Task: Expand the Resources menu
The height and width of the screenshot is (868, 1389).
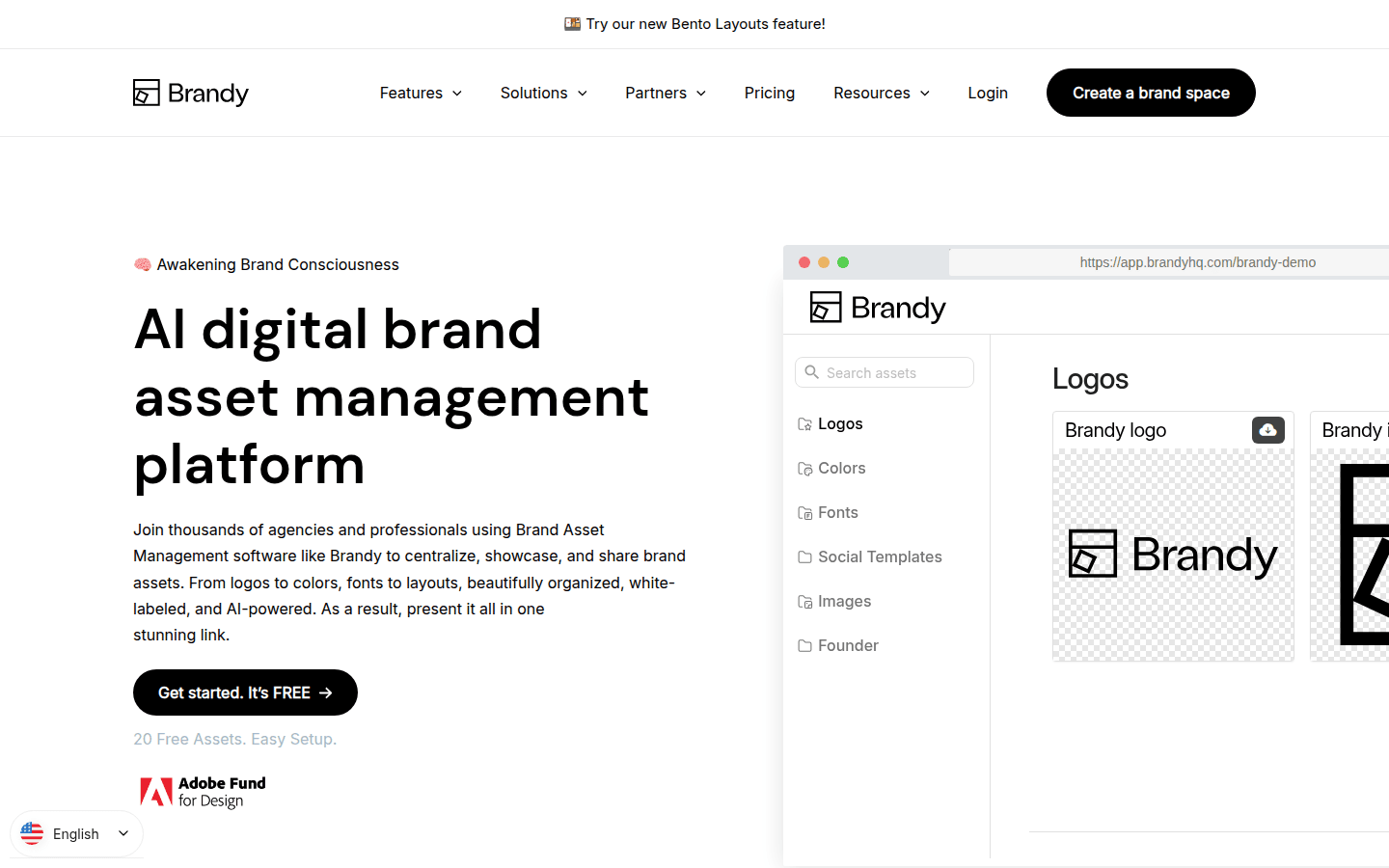Action: pyautogui.click(x=882, y=93)
